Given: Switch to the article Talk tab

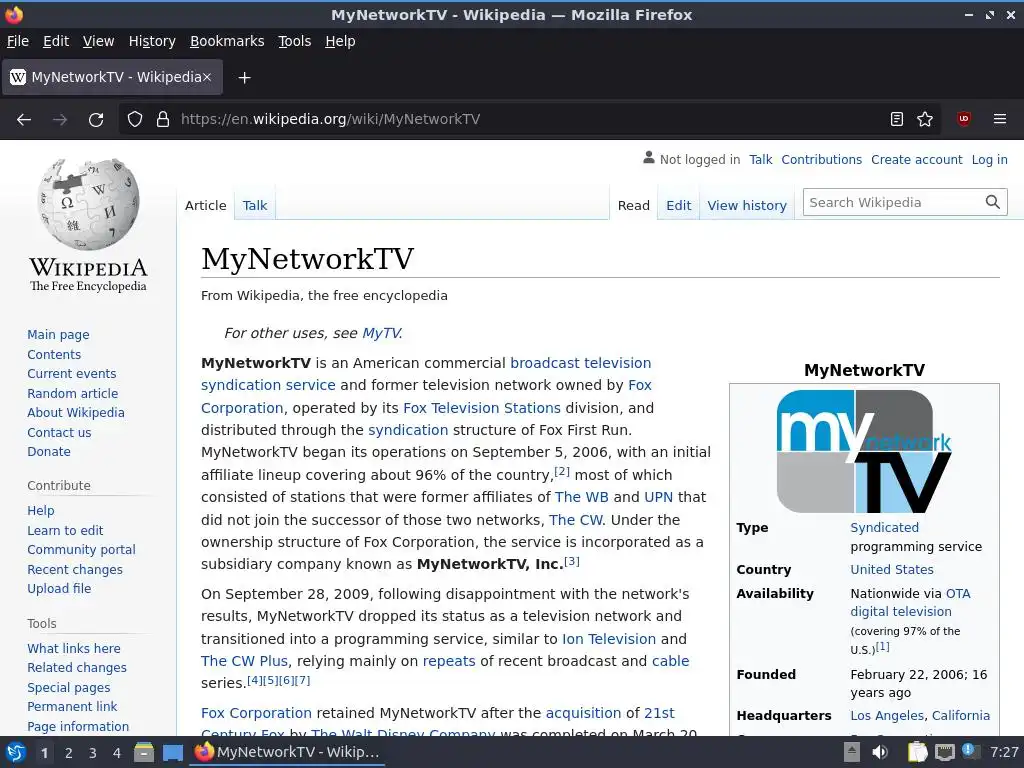Looking at the screenshot, I should point(255,206).
